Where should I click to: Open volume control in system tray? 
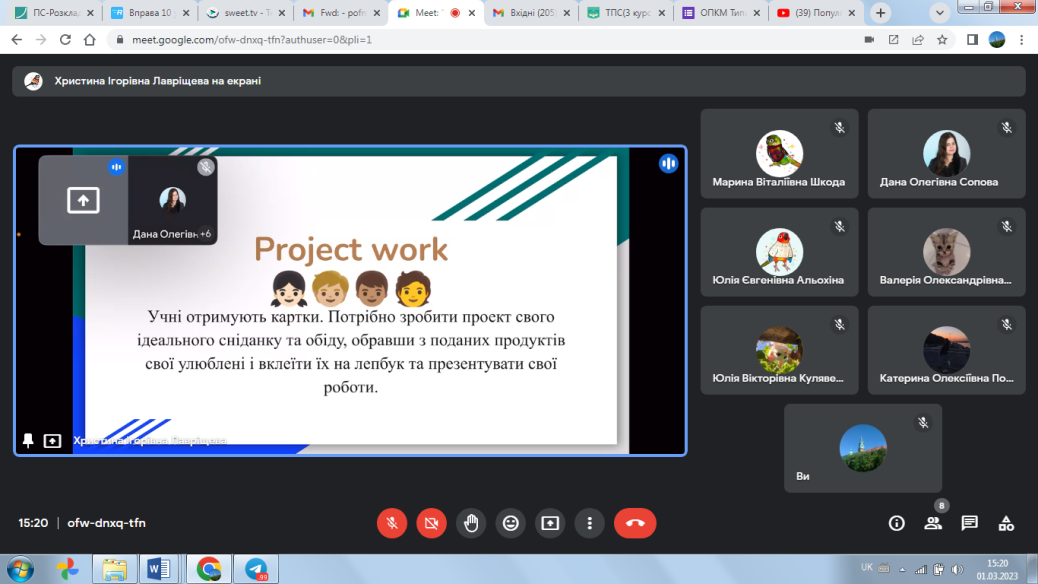pyautogui.click(x=957, y=569)
